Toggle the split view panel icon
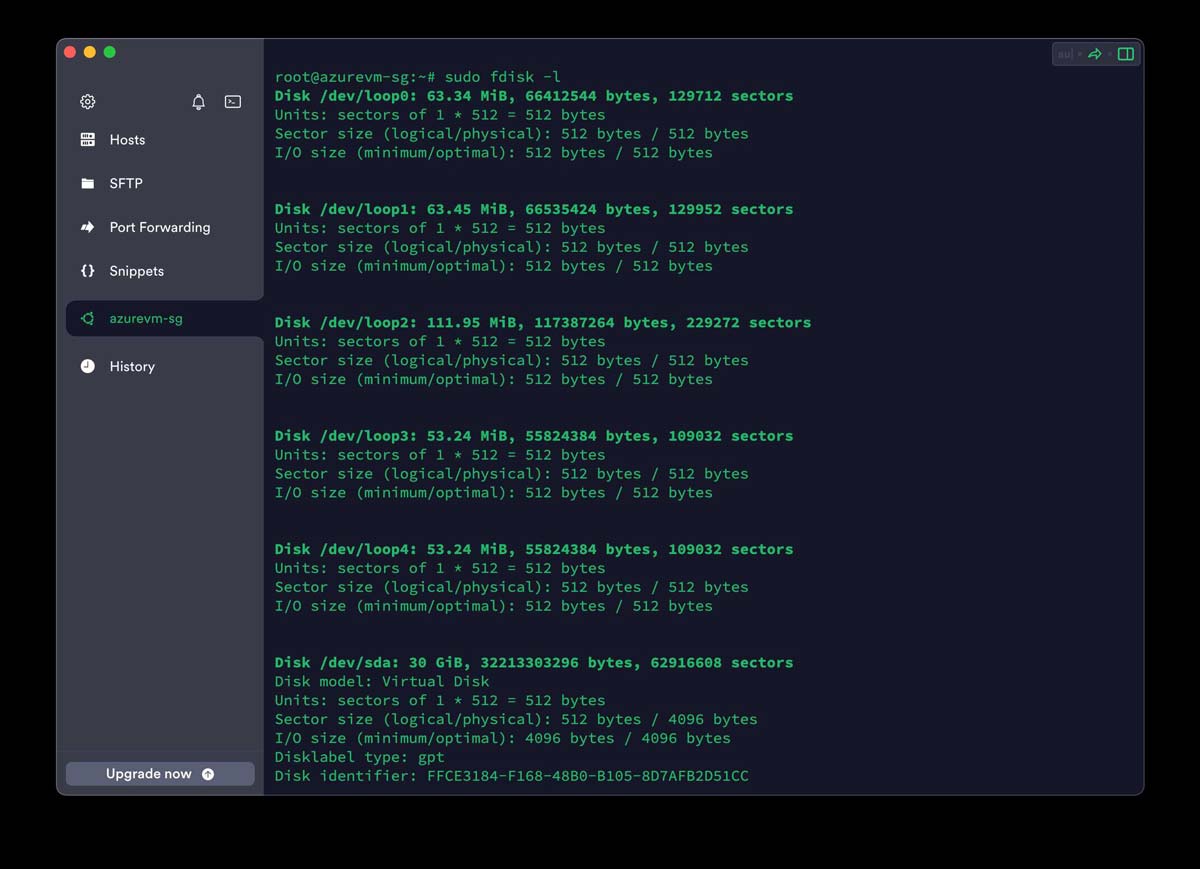This screenshot has height=869, width=1200. [x=1126, y=54]
